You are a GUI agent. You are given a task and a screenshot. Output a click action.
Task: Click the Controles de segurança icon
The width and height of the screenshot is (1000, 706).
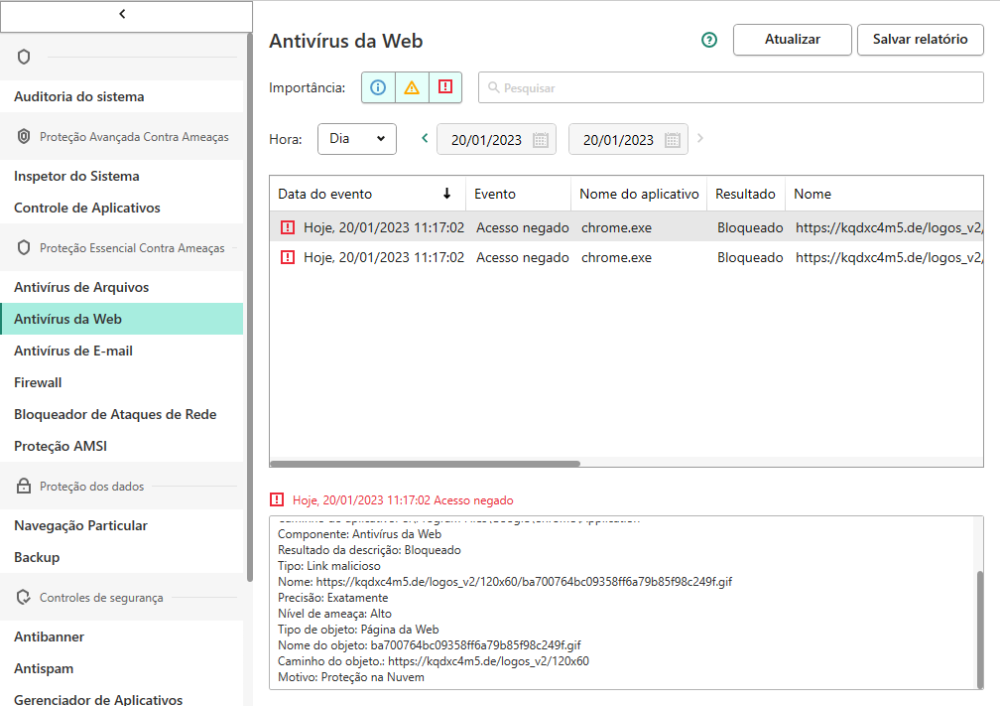(x=24, y=597)
